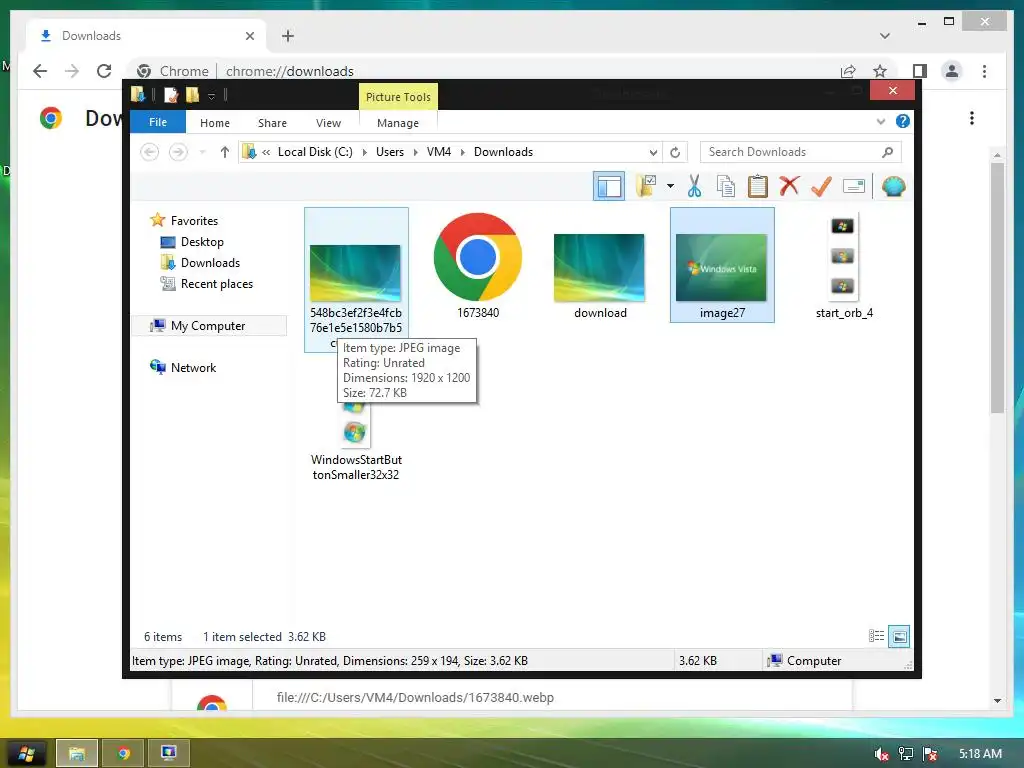
Task: Click Users in the address path
Action: pos(390,152)
